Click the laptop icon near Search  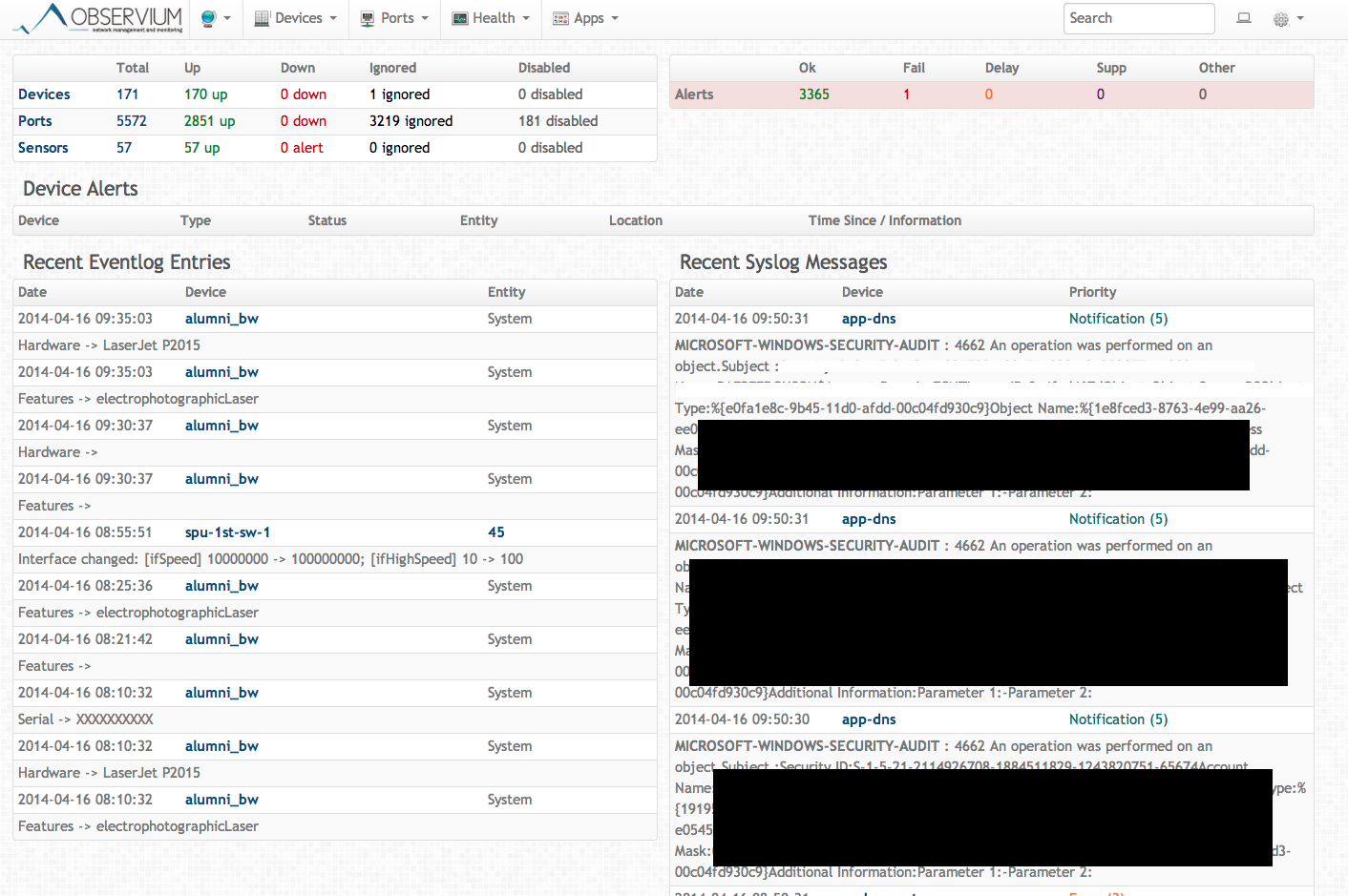(1243, 18)
